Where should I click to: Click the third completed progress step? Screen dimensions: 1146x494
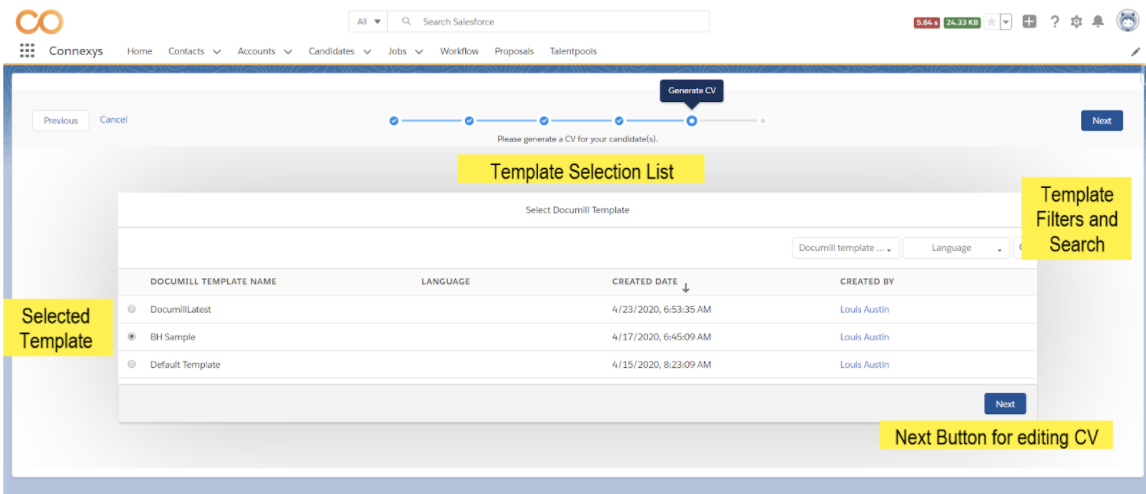coord(544,121)
